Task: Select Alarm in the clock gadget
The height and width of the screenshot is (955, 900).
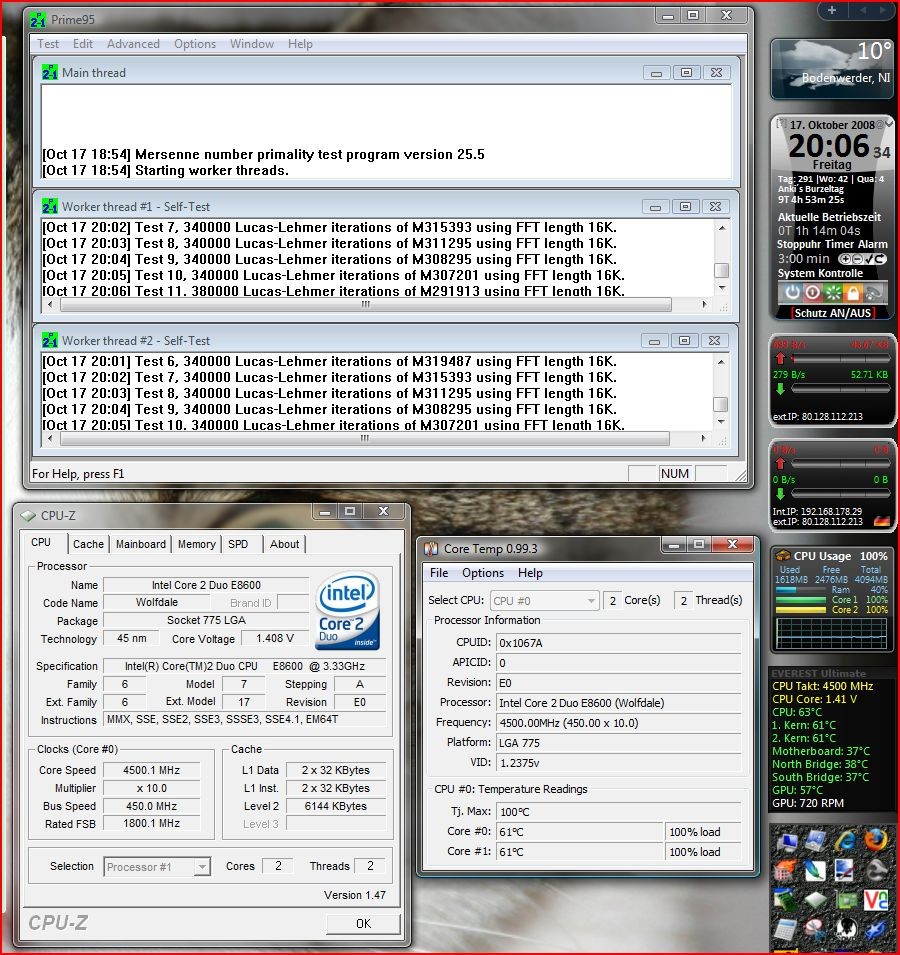Action: click(873, 244)
